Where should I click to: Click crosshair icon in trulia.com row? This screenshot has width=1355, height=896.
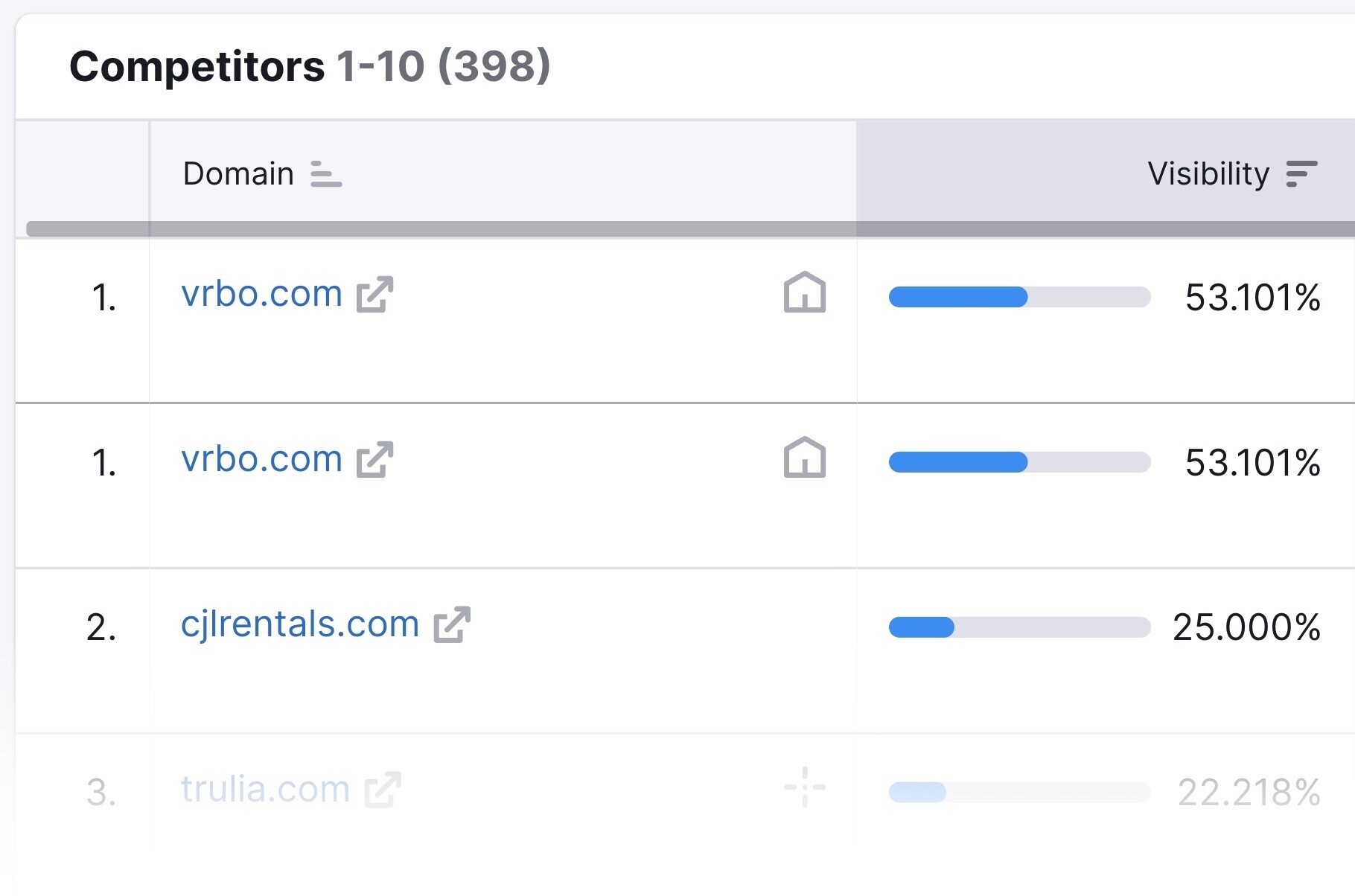[805, 787]
